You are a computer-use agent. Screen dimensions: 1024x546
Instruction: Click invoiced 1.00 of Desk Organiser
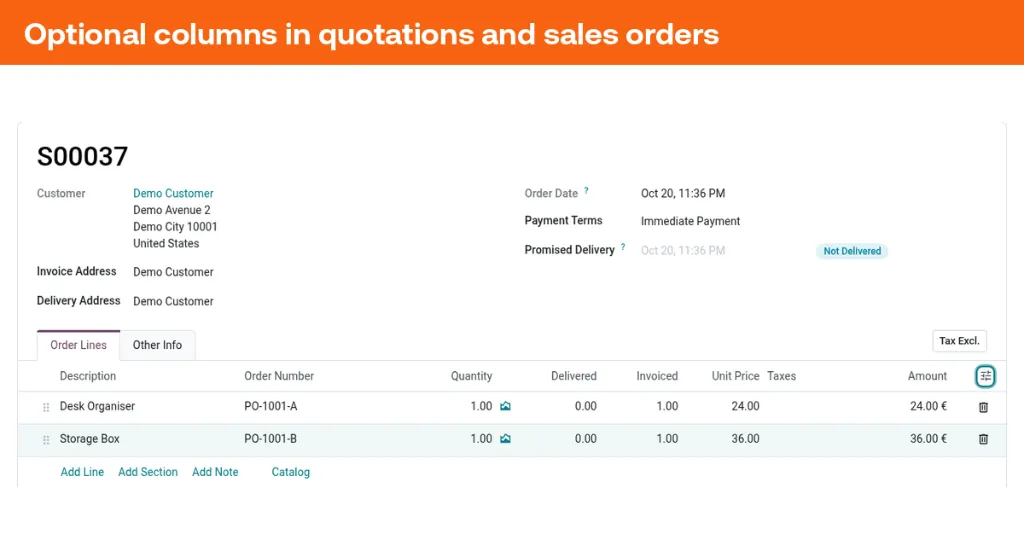tap(667, 406)
